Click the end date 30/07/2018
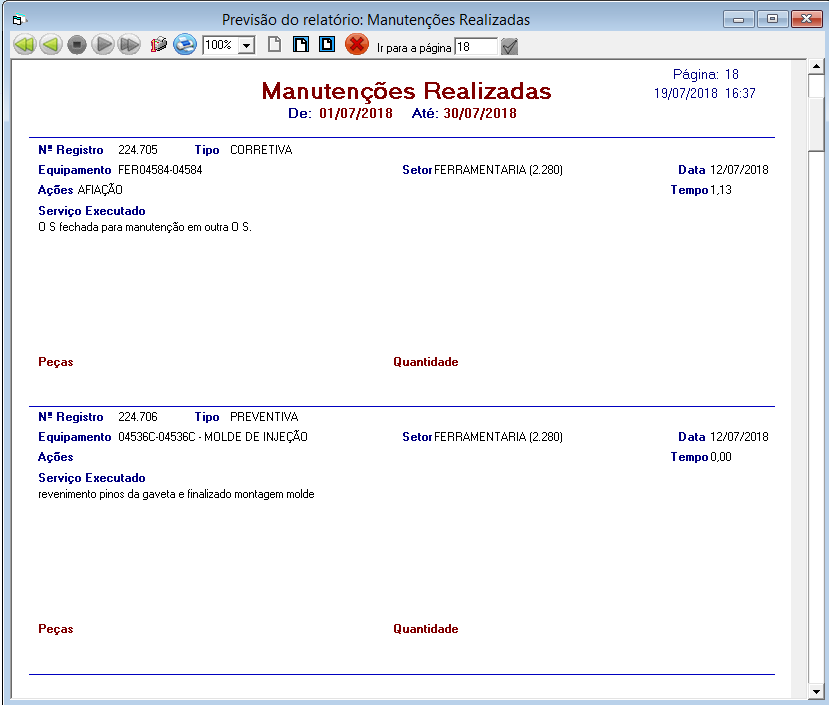829x705 pixels. (x=480, y=113)
